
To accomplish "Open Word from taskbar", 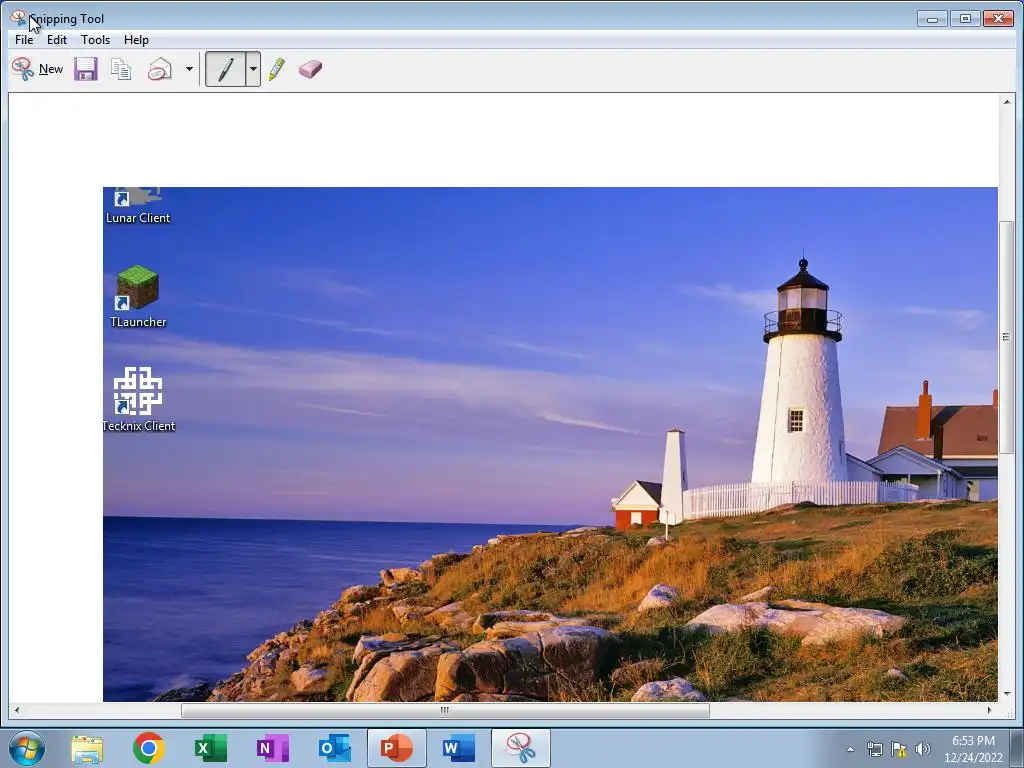I will 458,748.
